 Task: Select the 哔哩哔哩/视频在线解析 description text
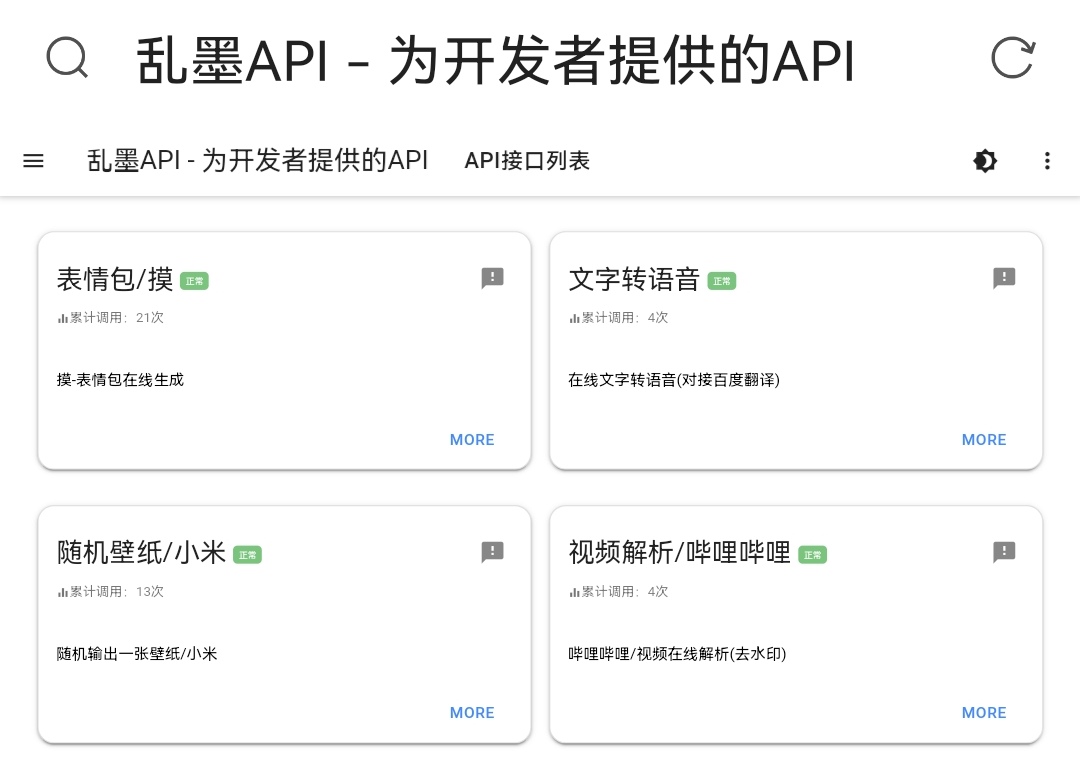[x=677, y=654]
